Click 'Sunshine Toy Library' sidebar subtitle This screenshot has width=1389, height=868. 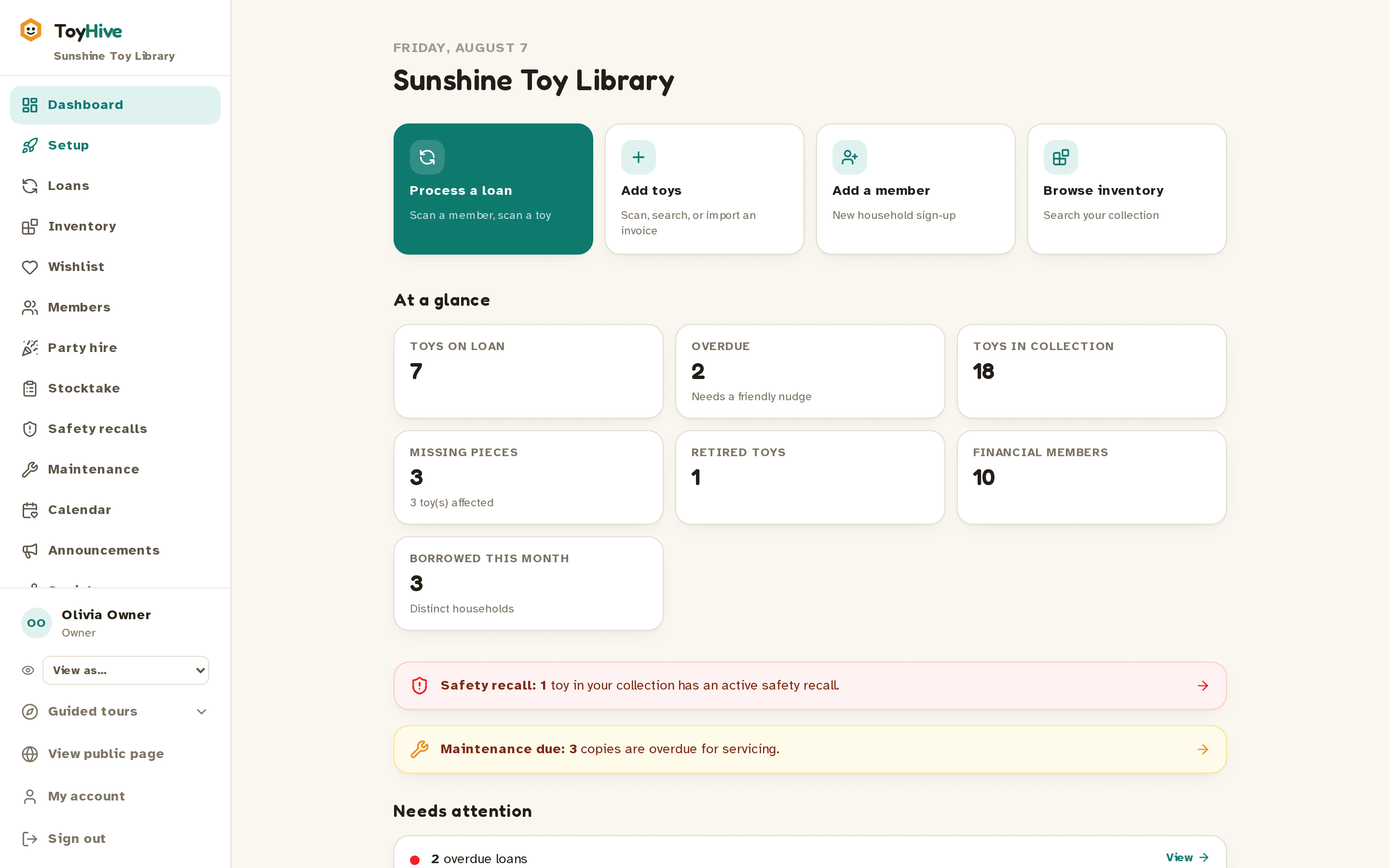[x=114, y=56]
